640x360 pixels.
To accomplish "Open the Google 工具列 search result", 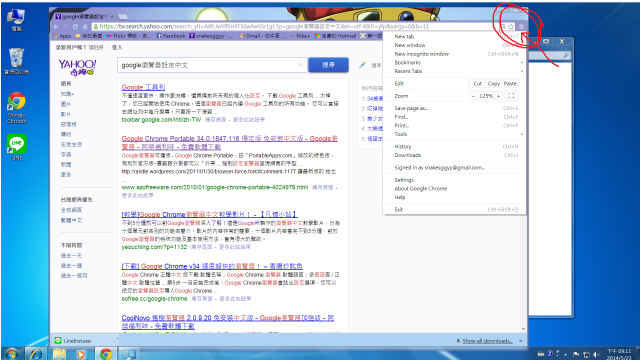I will click(x=143, y=87).
